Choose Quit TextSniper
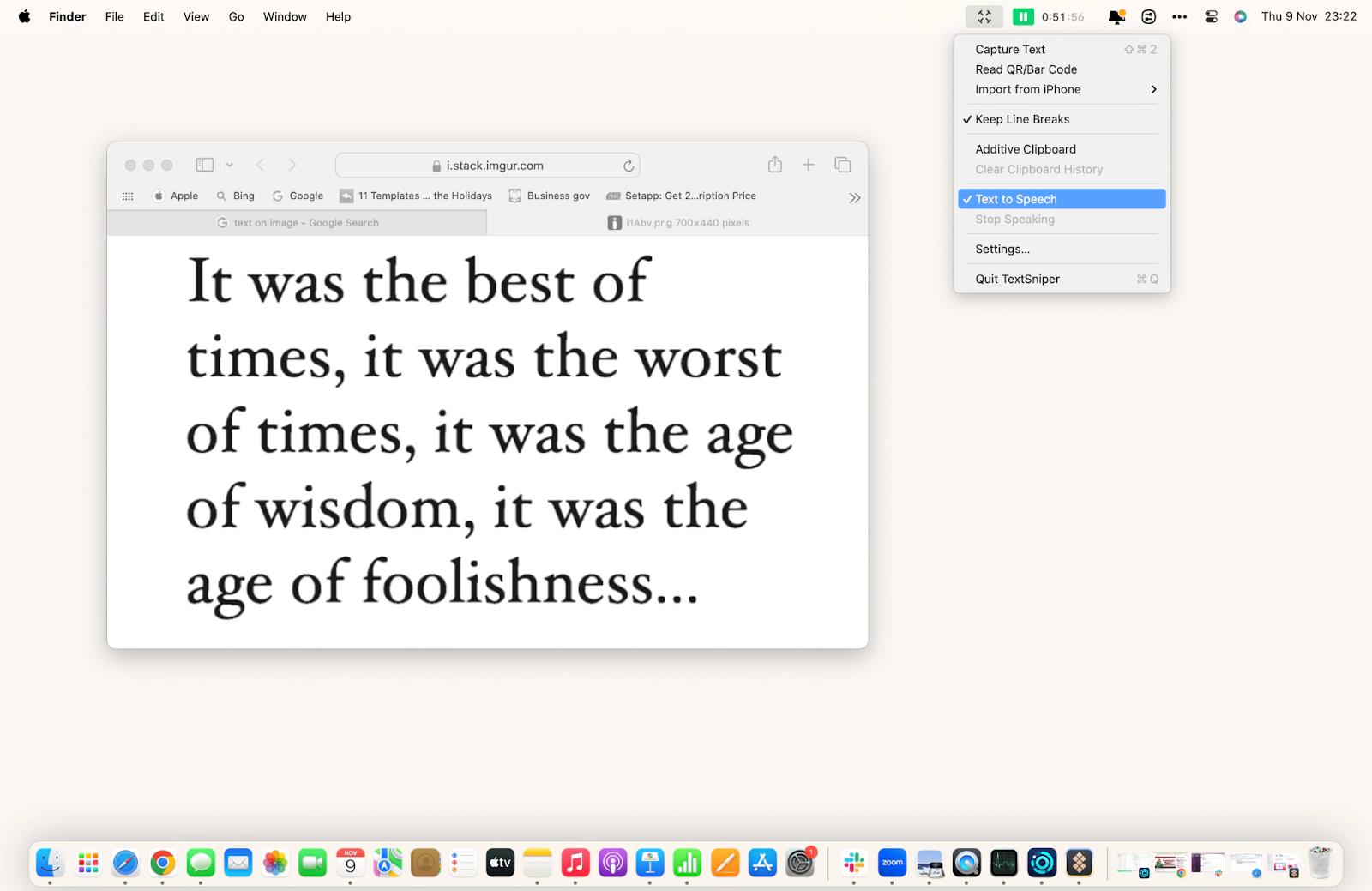The width and height of the screenshot is (1372, 891). 1062,279
